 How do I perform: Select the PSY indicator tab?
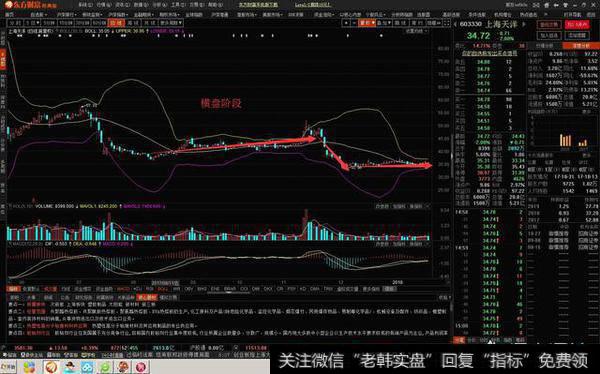pos(292,289)
